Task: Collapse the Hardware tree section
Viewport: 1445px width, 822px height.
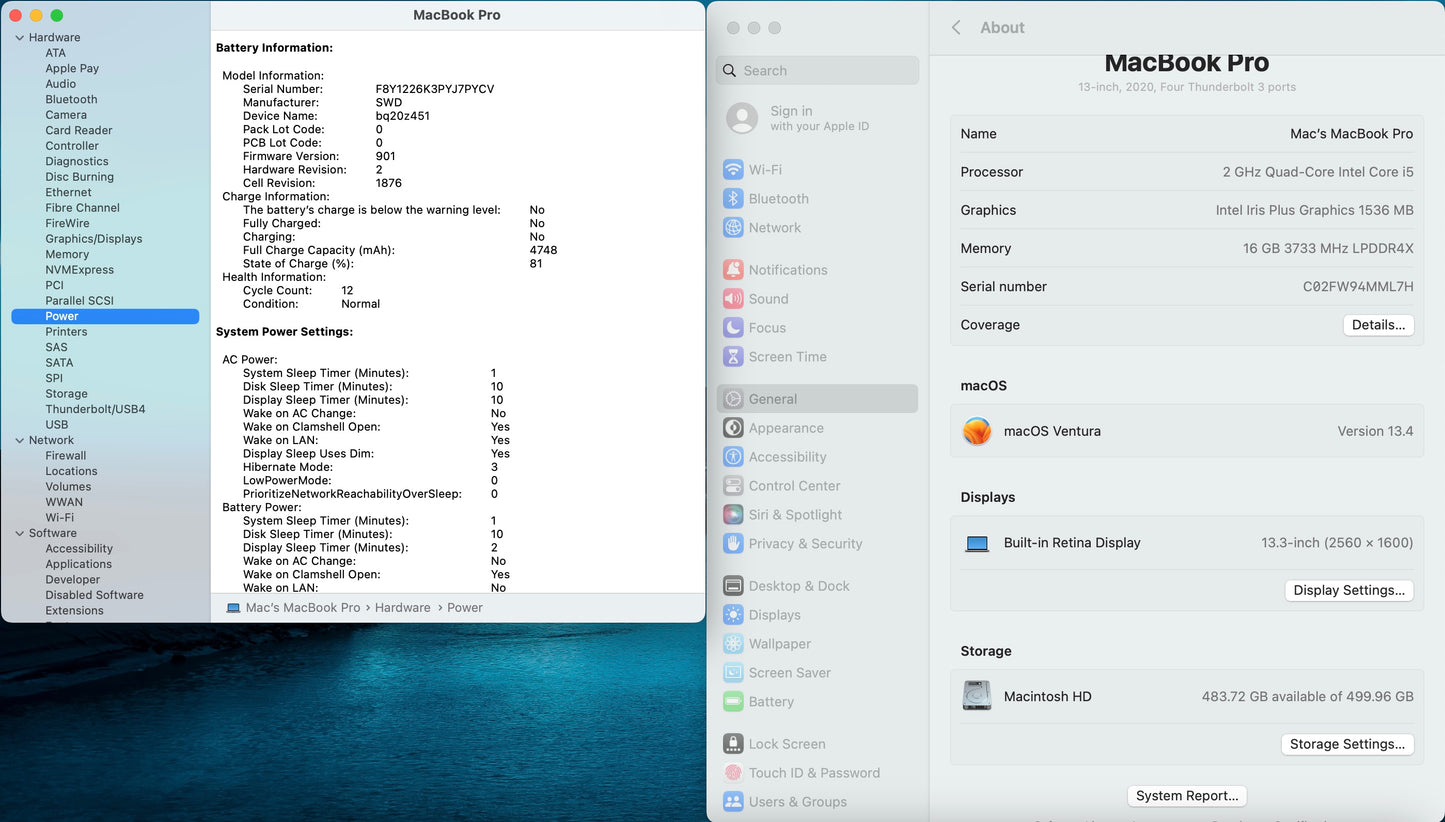Action: point(19,38)
